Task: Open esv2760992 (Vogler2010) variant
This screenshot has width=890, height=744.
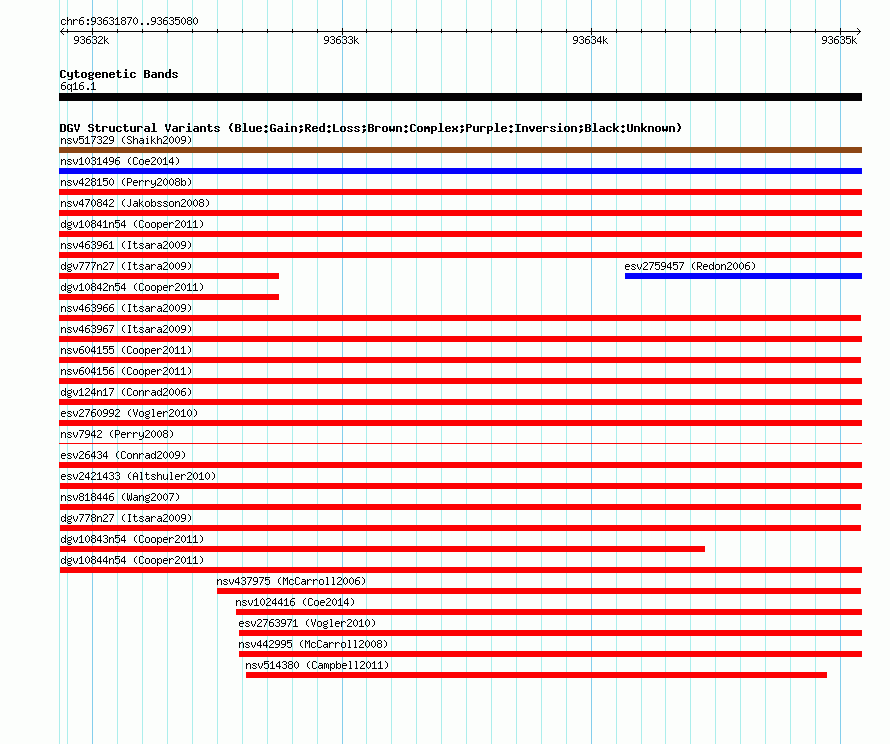Action: [x=129, y=413]
